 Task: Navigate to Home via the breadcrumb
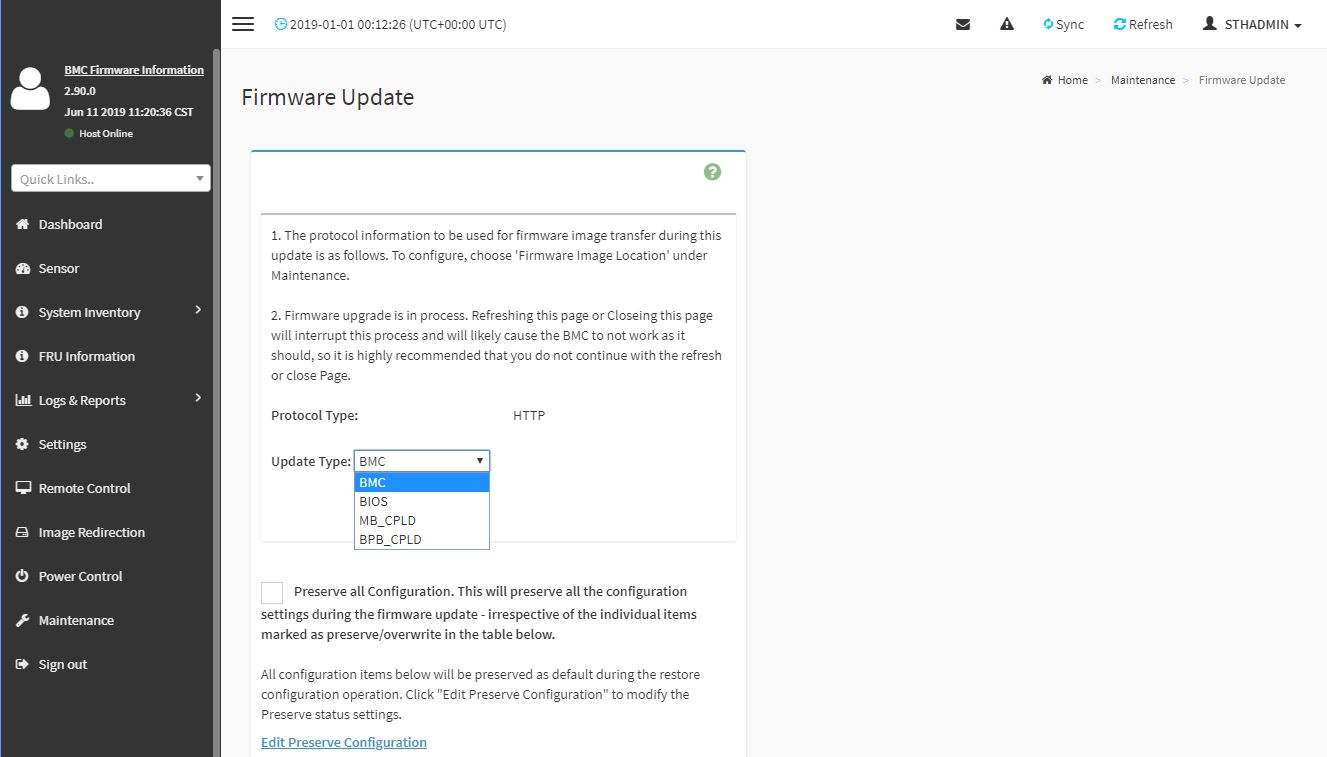click(x=1071, y=79)
